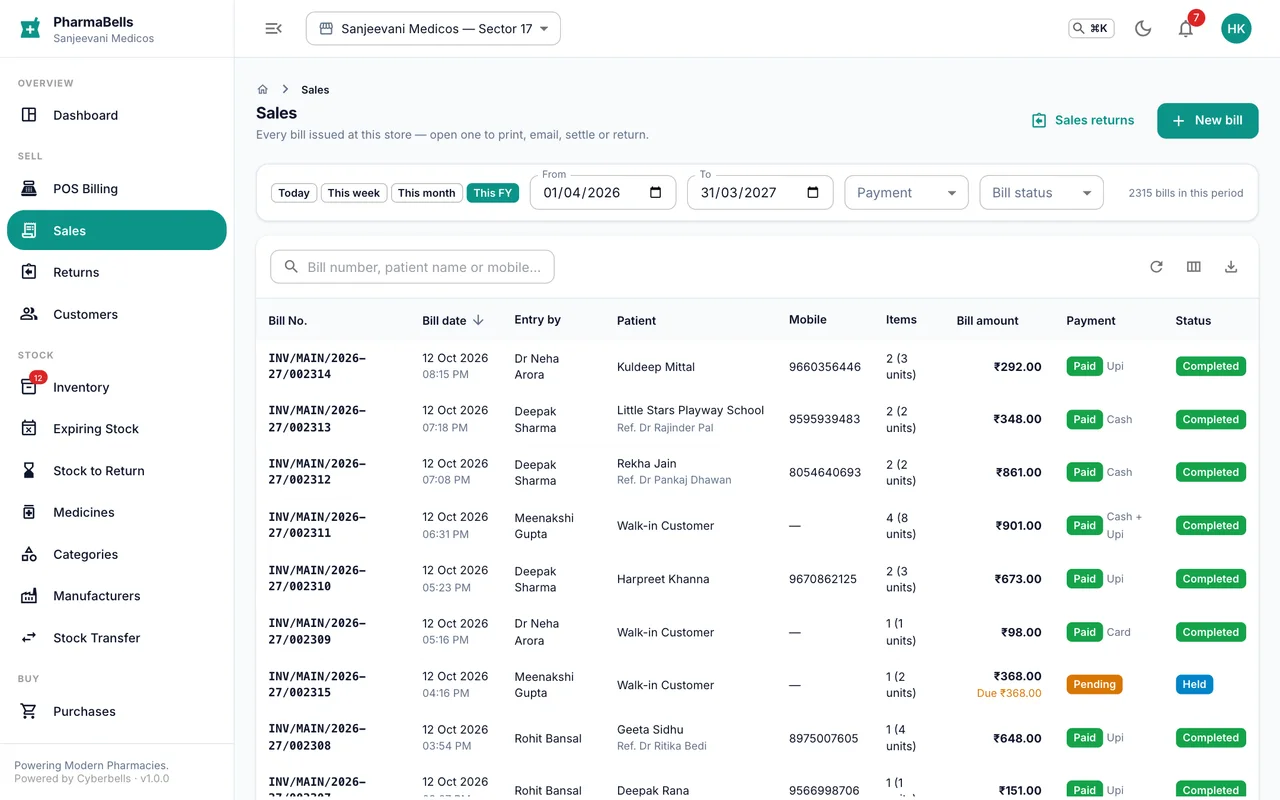
Task: Open Manufacturers in the sidebar
Action: [117, 596]
